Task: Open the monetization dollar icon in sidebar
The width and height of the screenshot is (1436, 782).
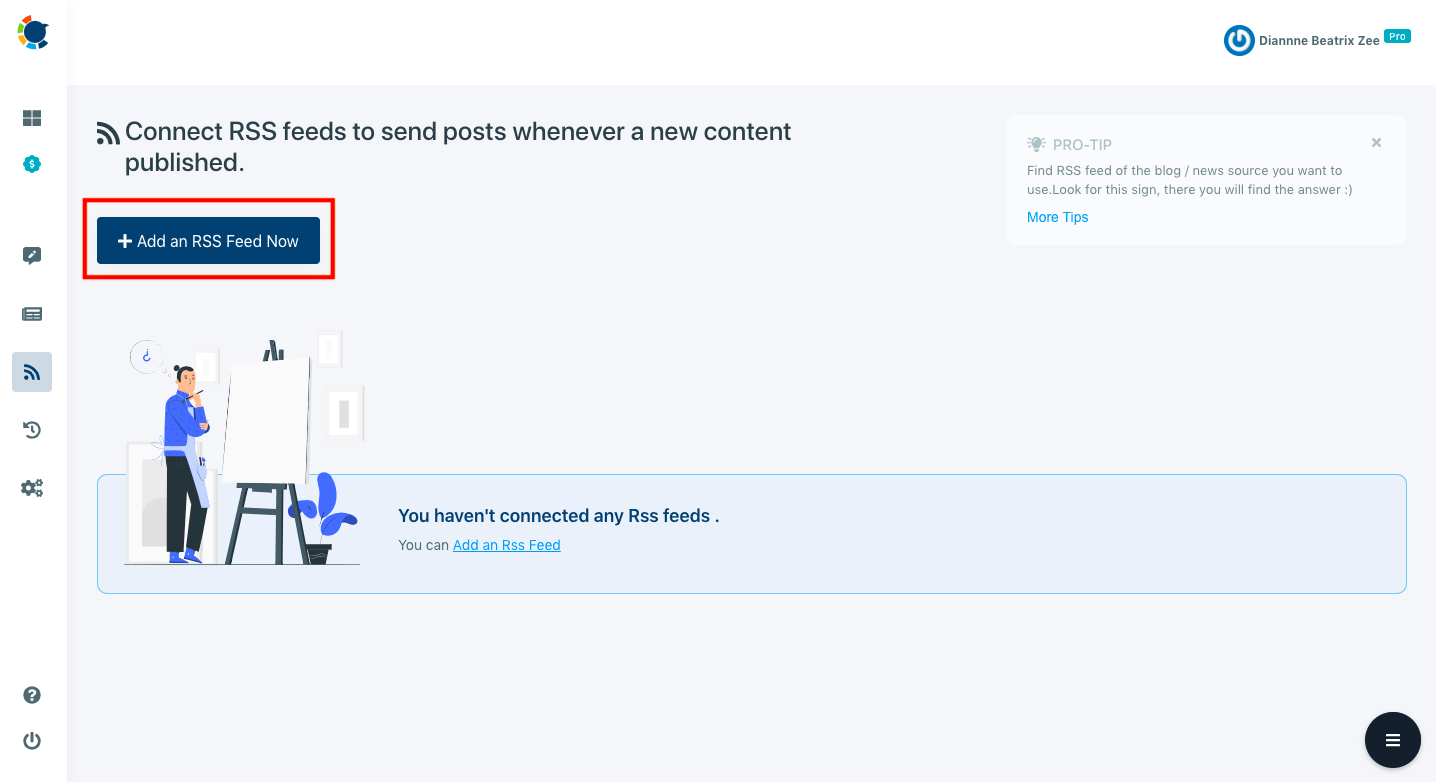Action: pyautogui.click(x=31, y=164)
